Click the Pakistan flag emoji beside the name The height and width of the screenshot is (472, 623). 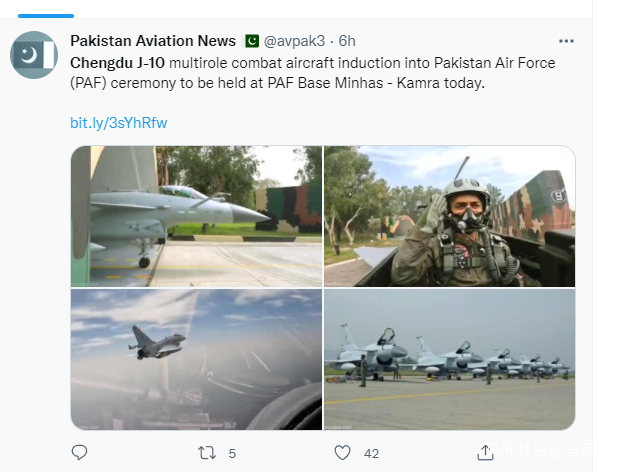tap(252, 41)
